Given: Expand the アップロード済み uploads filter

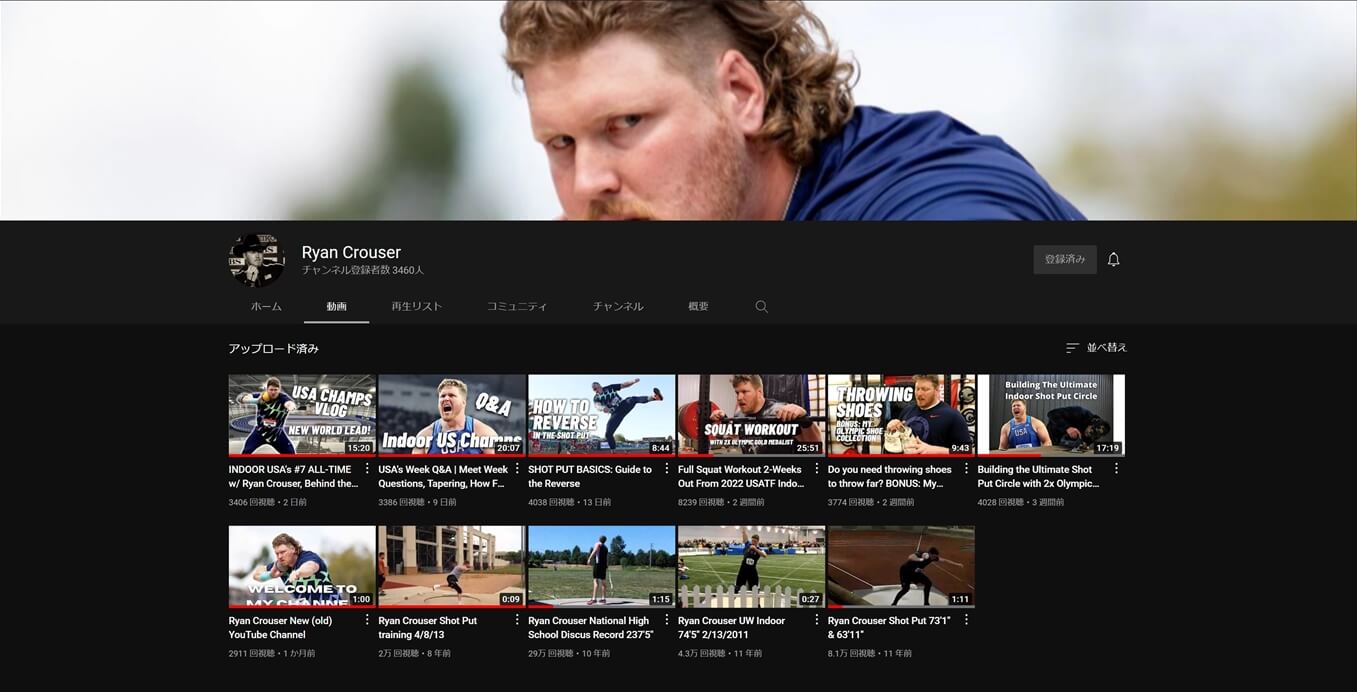Looking at the screenshot, I should 273,349.
